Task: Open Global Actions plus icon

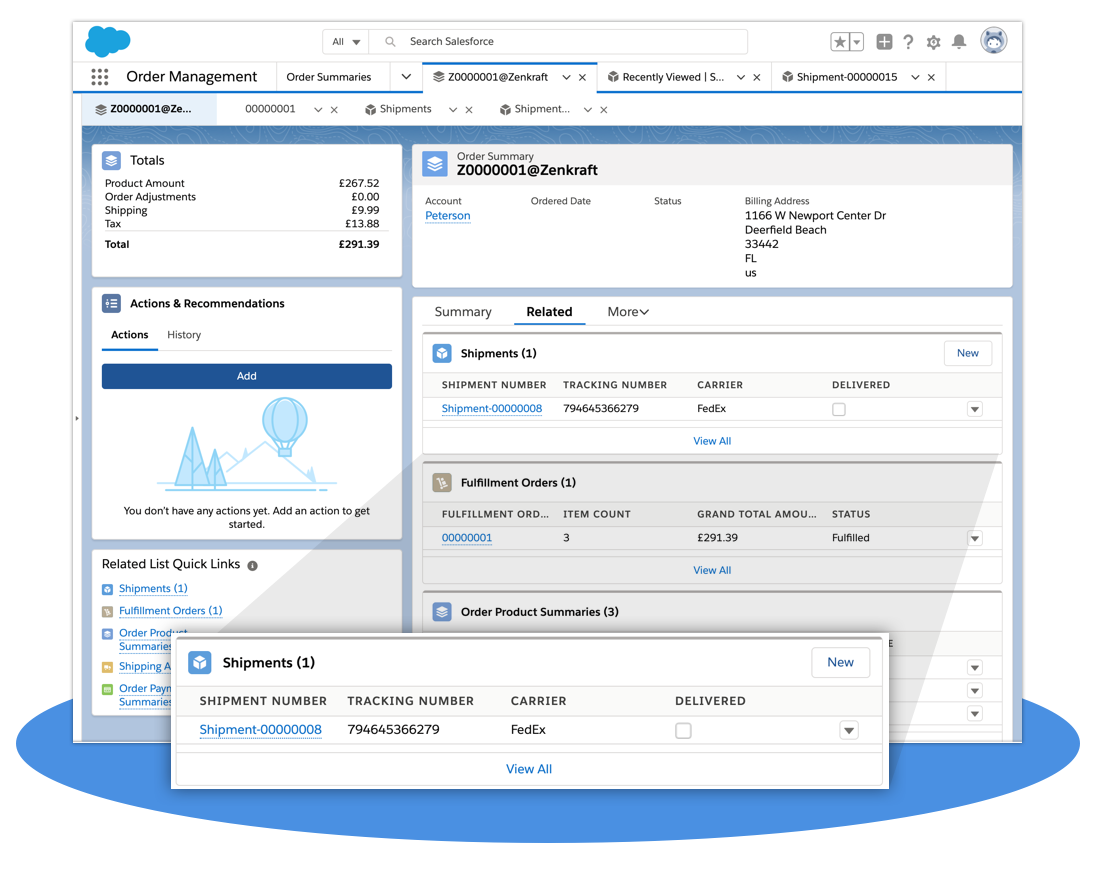Action: point(884,42)
